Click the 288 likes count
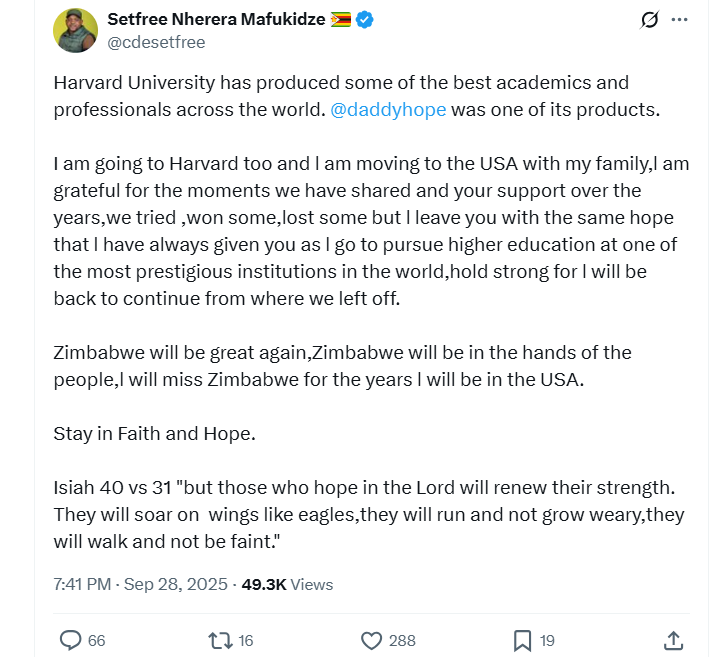 tap(404, 640)
